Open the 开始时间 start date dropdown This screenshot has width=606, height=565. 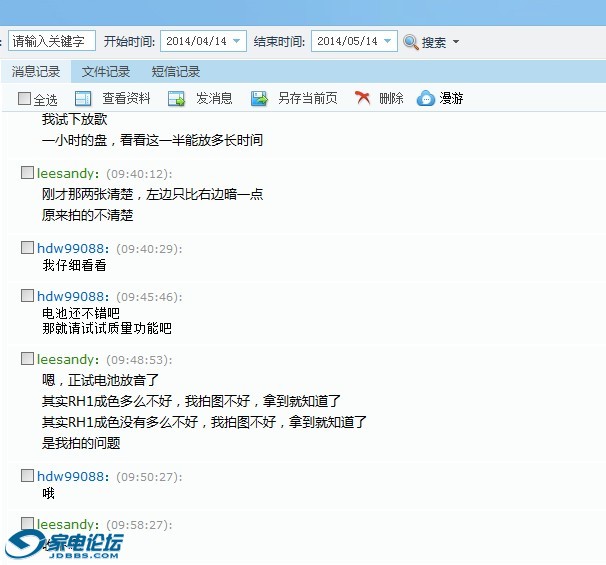coord(236,41)
